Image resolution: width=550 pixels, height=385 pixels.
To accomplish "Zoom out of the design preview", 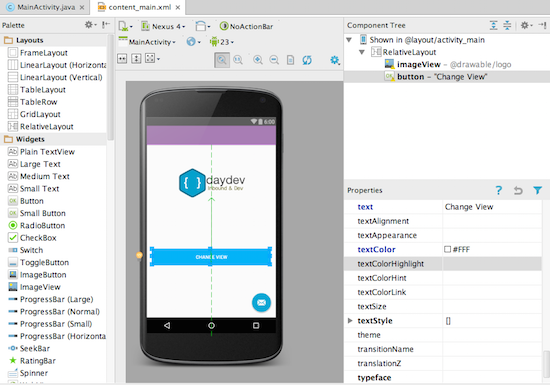I will coord(274,60).
